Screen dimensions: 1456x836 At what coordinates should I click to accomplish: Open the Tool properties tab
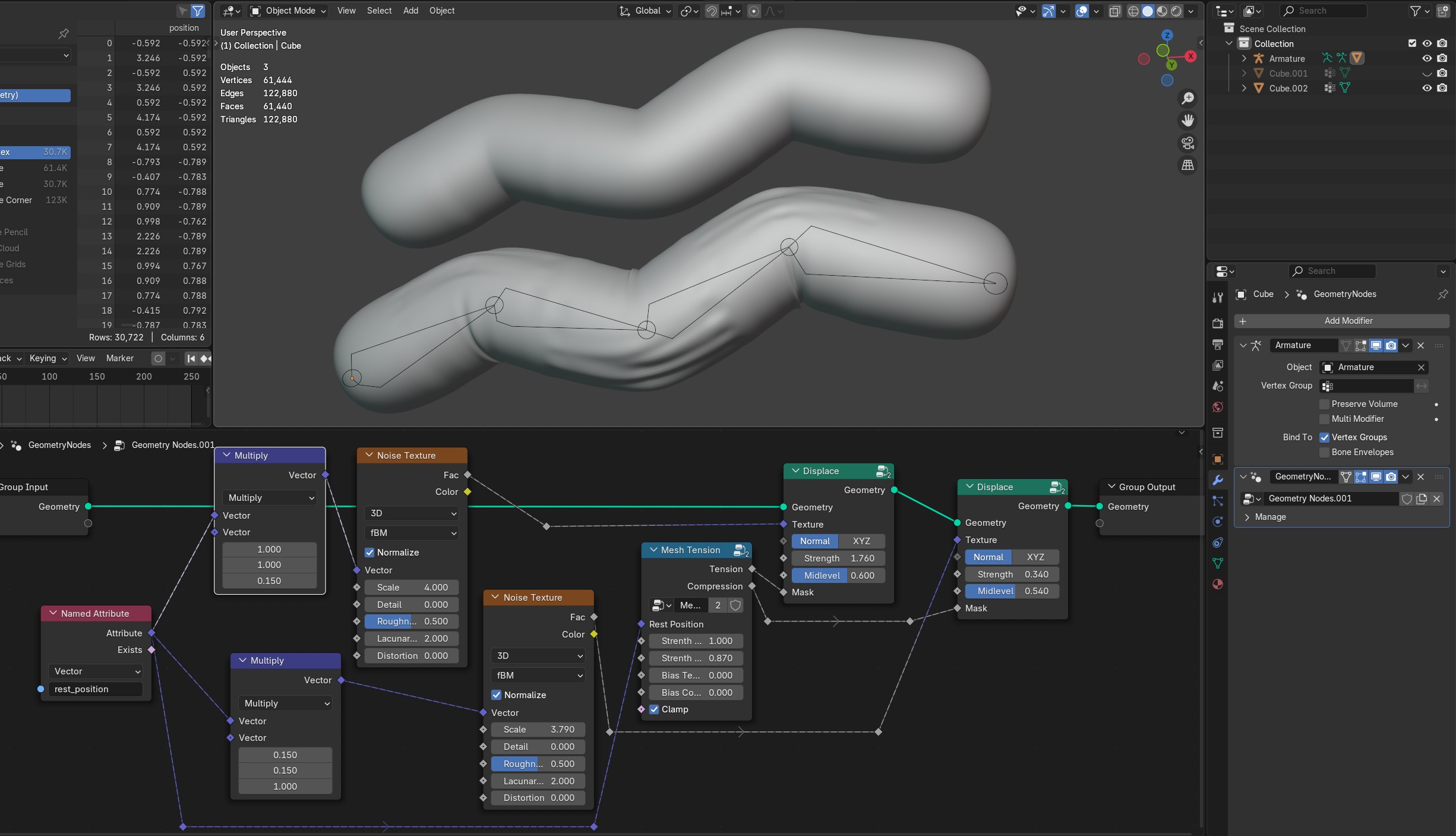1218,298
